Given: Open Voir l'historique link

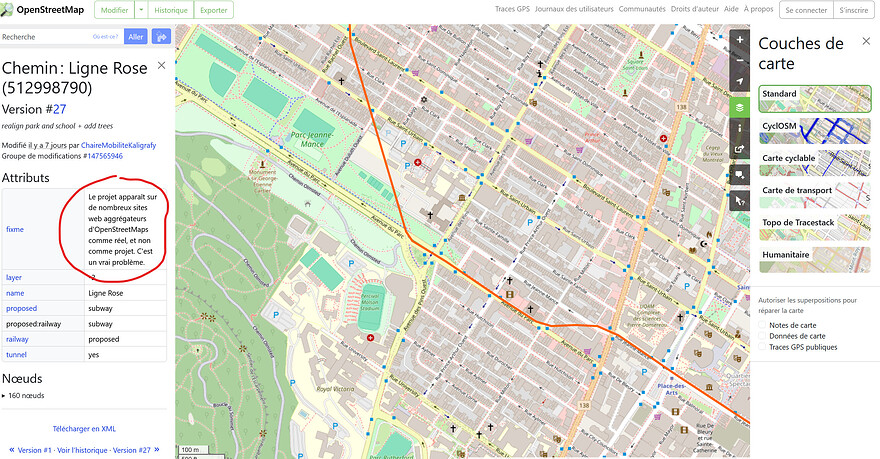Looking at the screenshot, I should 82,450.
